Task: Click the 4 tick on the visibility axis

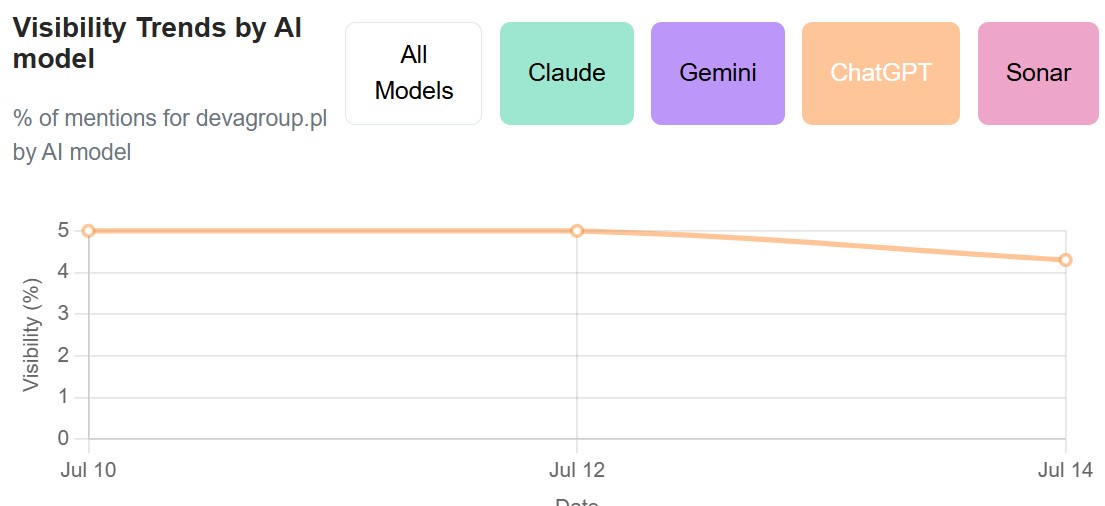Action: pyautogui.click(x=63, y=272)
